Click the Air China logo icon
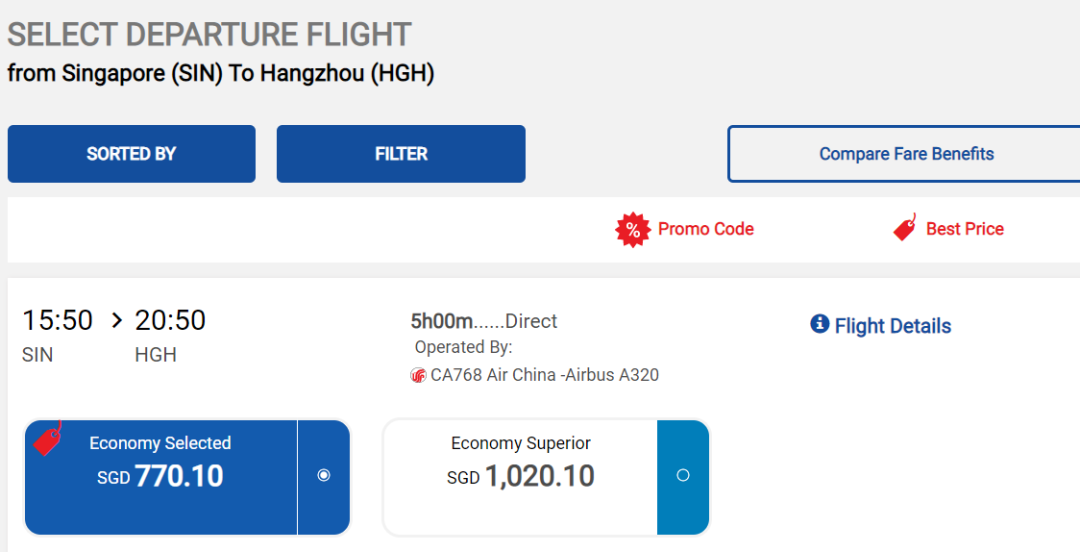The image size is (1080, 552). point(418,376)
